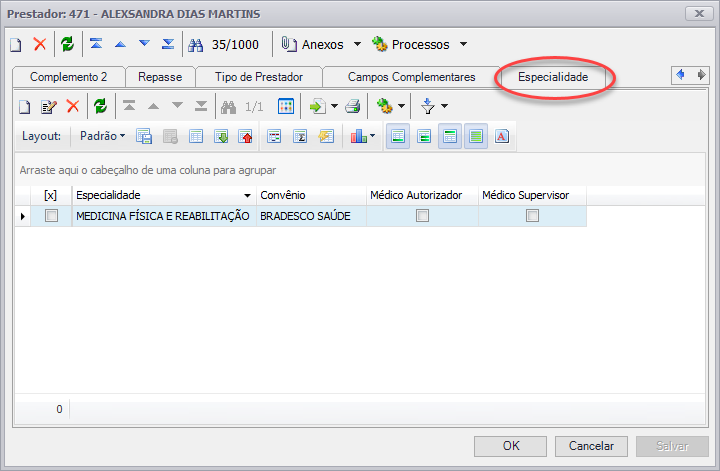Viewport: 720px width, 471px height.
Task: Click the disabled delete layout icon
Action: click(170, 136)
